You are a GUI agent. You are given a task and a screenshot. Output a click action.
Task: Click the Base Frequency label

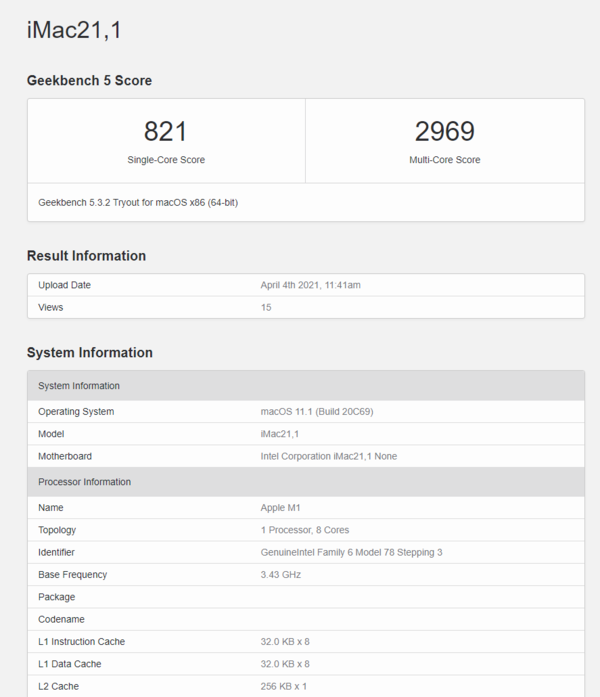click(72, 574)
